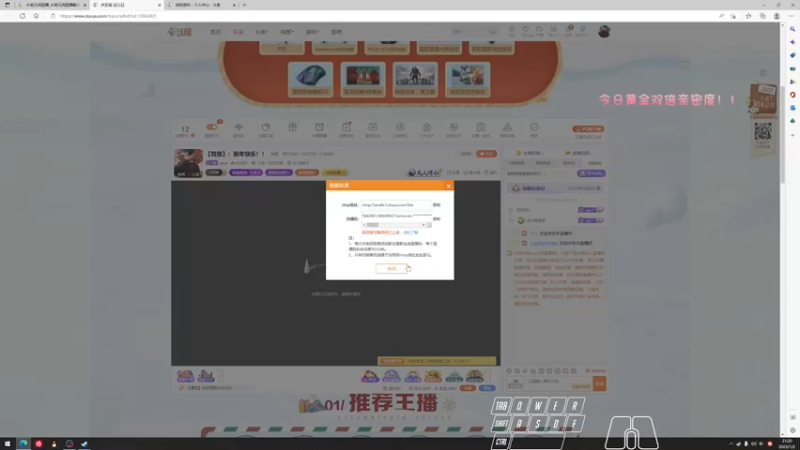Click the stream key text field
Image resolution: width=800 pixels, height=450 pixels.
[x=396, y=217]
